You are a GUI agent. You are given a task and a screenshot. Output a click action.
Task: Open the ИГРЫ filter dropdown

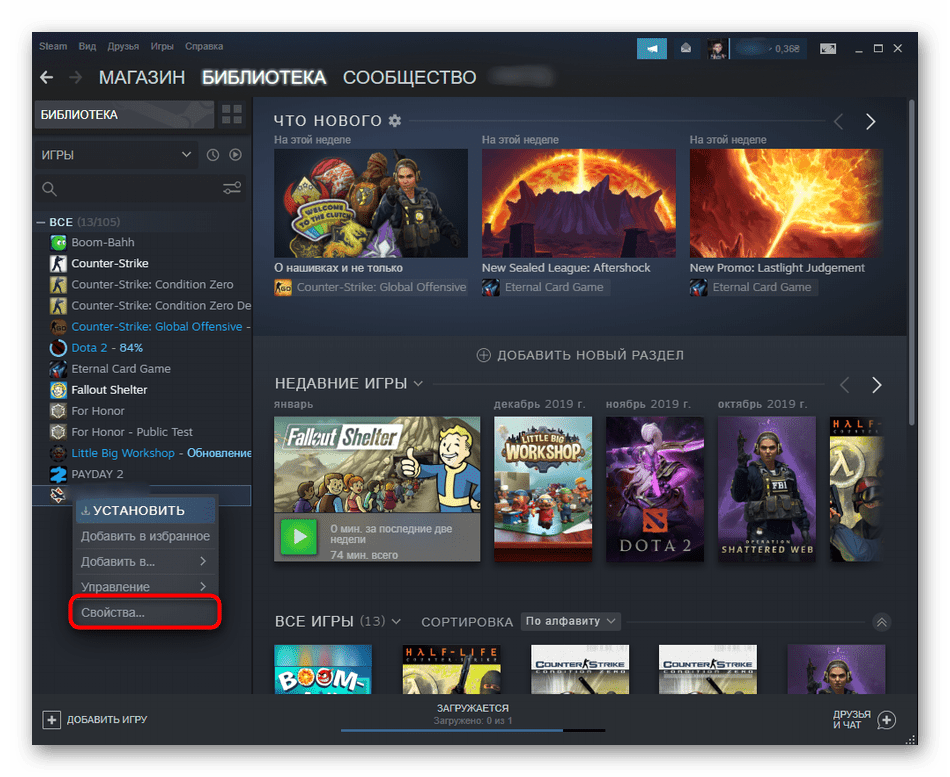tap(116, 155)
